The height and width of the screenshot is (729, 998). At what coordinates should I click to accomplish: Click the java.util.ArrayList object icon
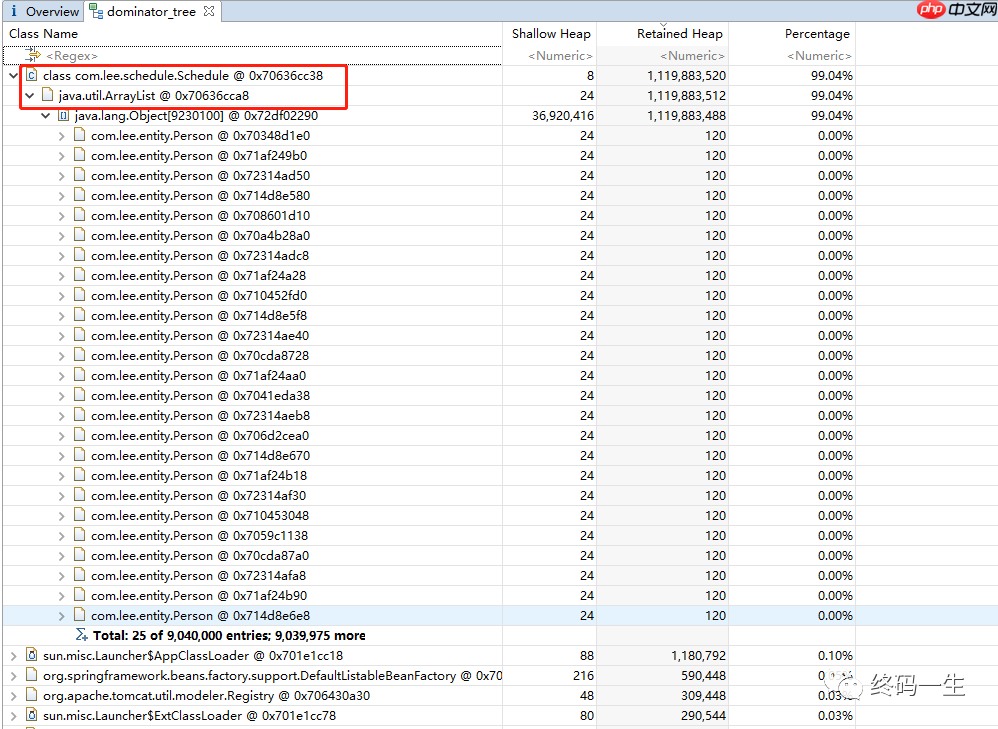(47, 96)
